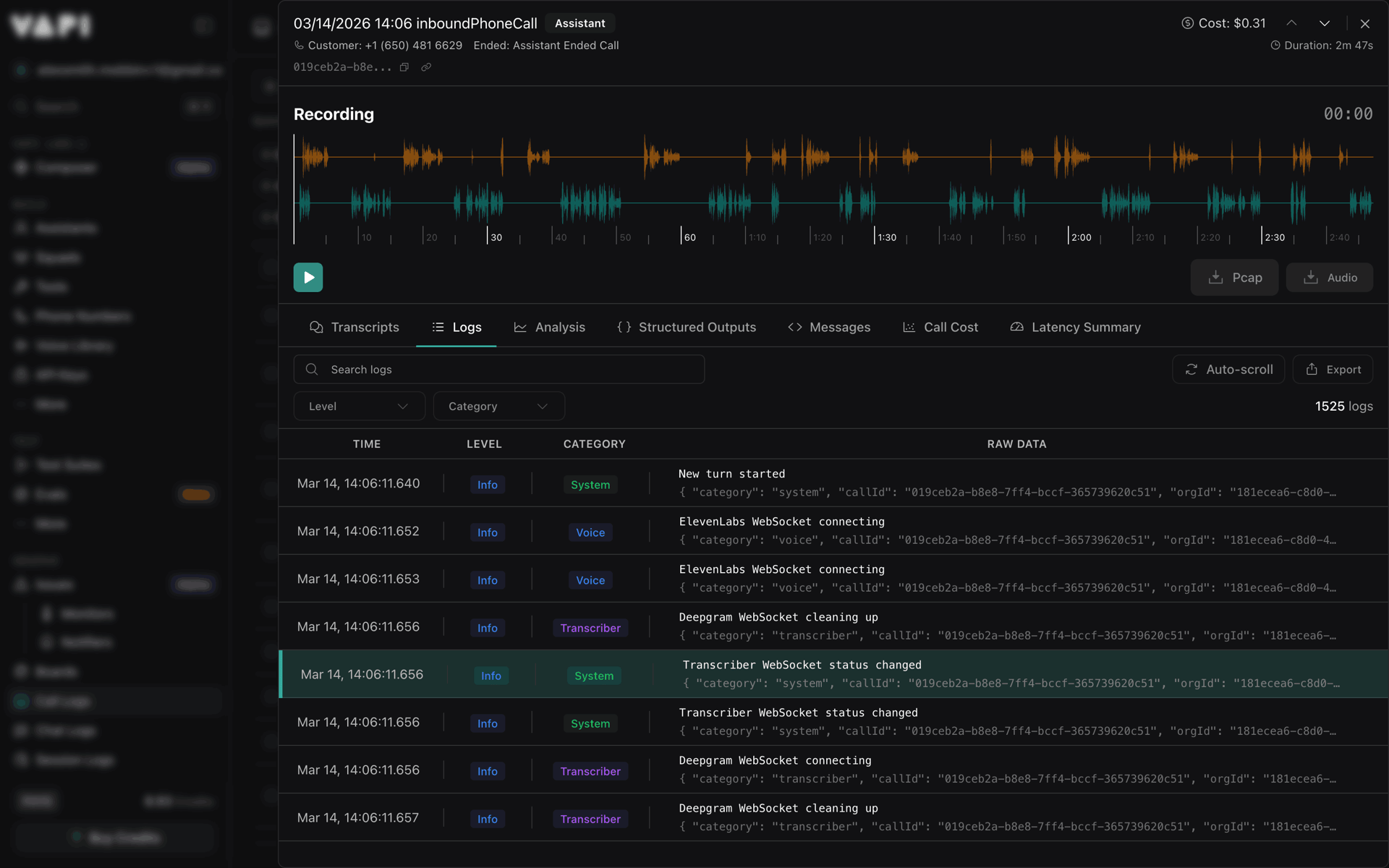Switch to the Messages tab
Viewport: 1389px width, 868px height.
[829, 327]
